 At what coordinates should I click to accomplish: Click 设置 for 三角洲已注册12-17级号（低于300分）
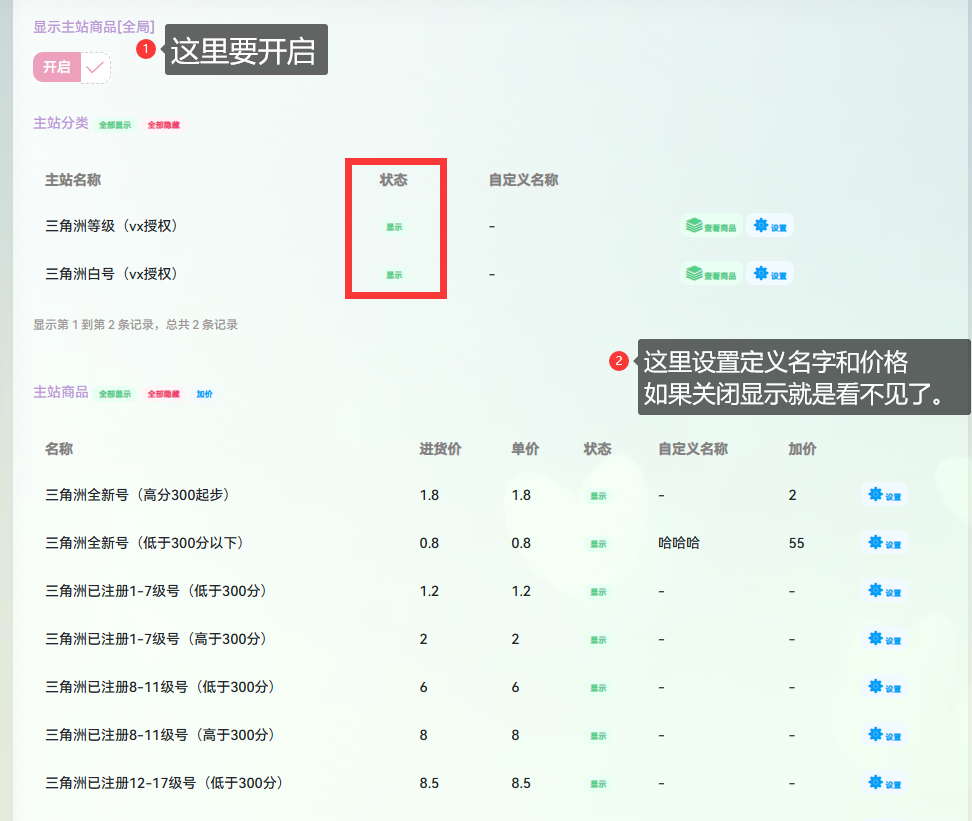[x=883, y=783]
